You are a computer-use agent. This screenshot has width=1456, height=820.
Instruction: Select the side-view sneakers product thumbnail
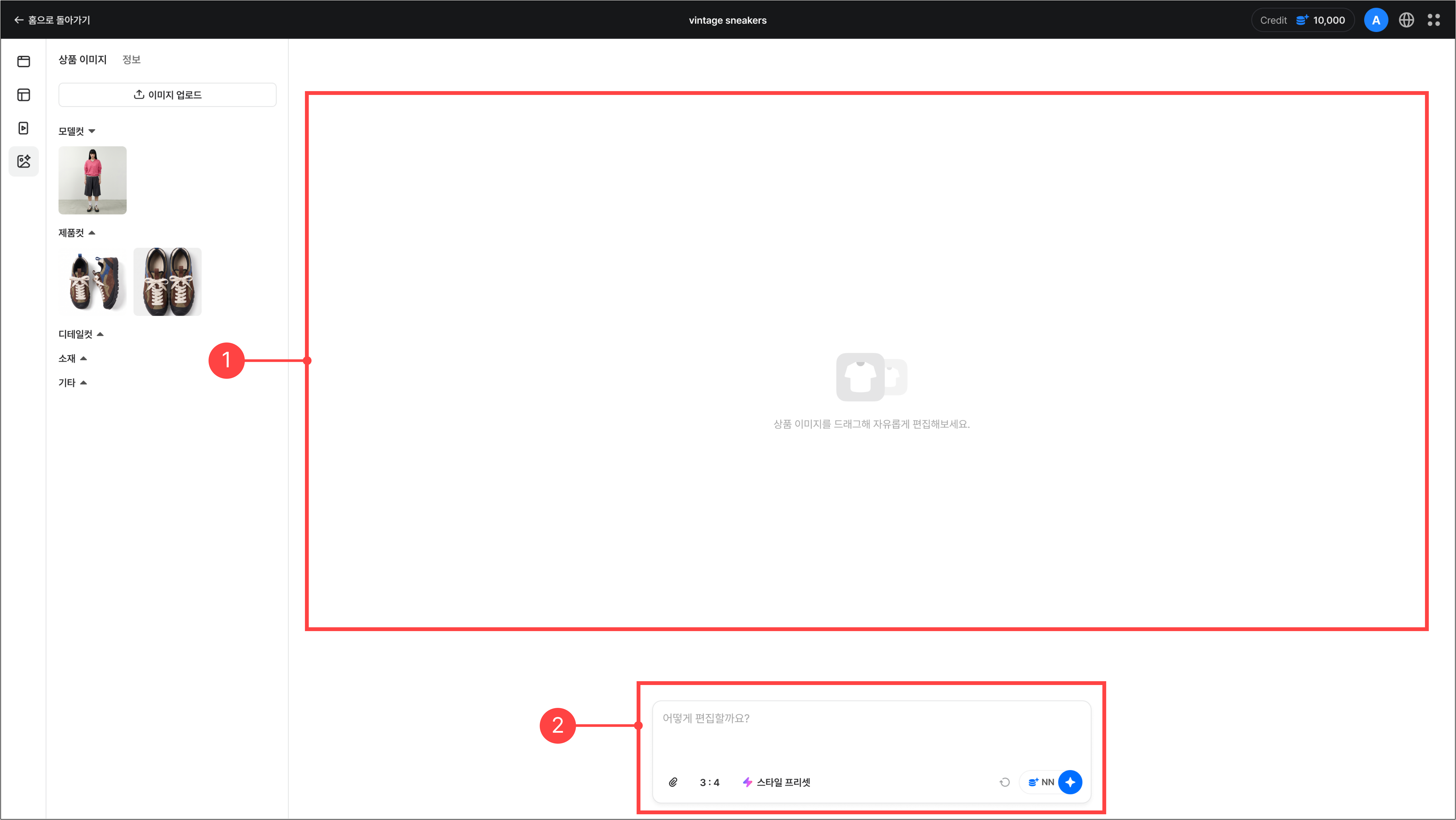93,281
